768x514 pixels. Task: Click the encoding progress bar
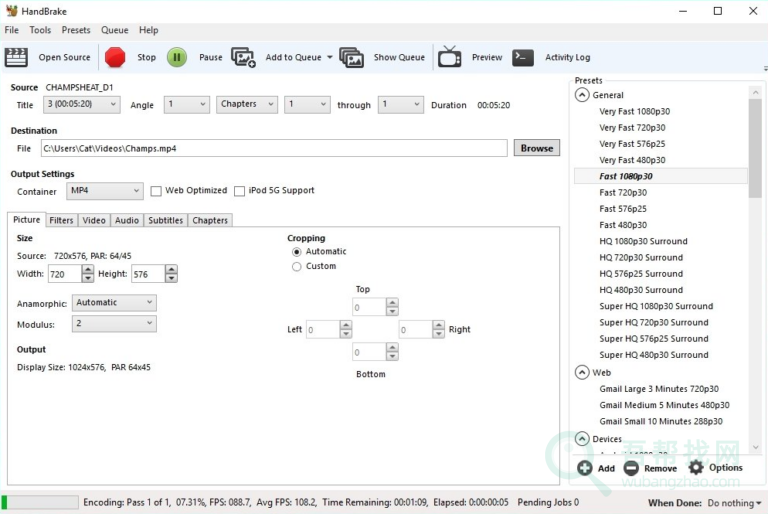pyautogui.click(x=40, y=502)
